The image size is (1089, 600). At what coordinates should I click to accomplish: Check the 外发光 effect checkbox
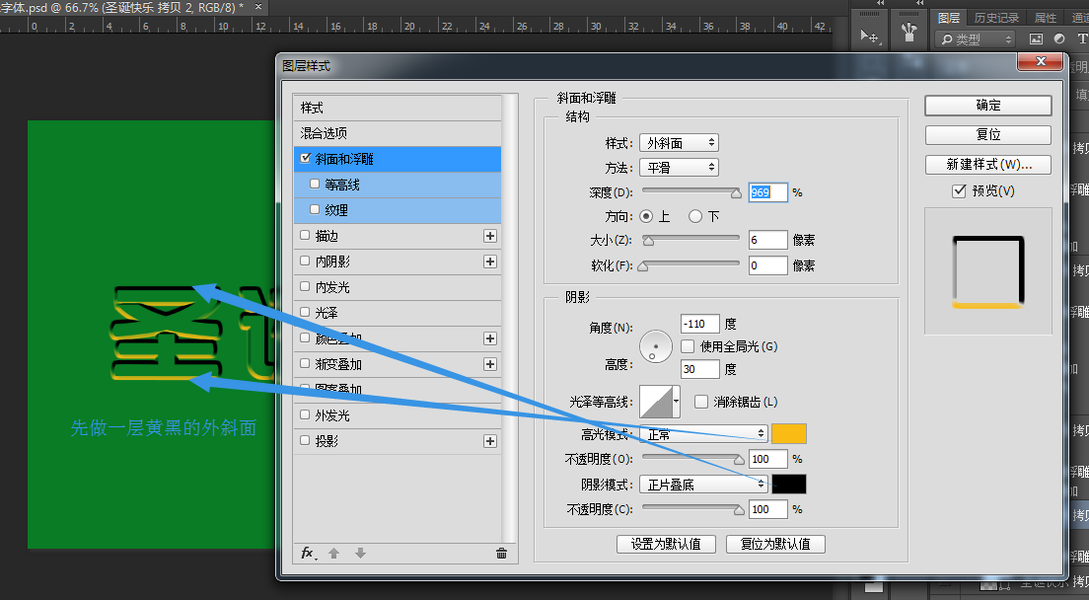tap(305, 415)
